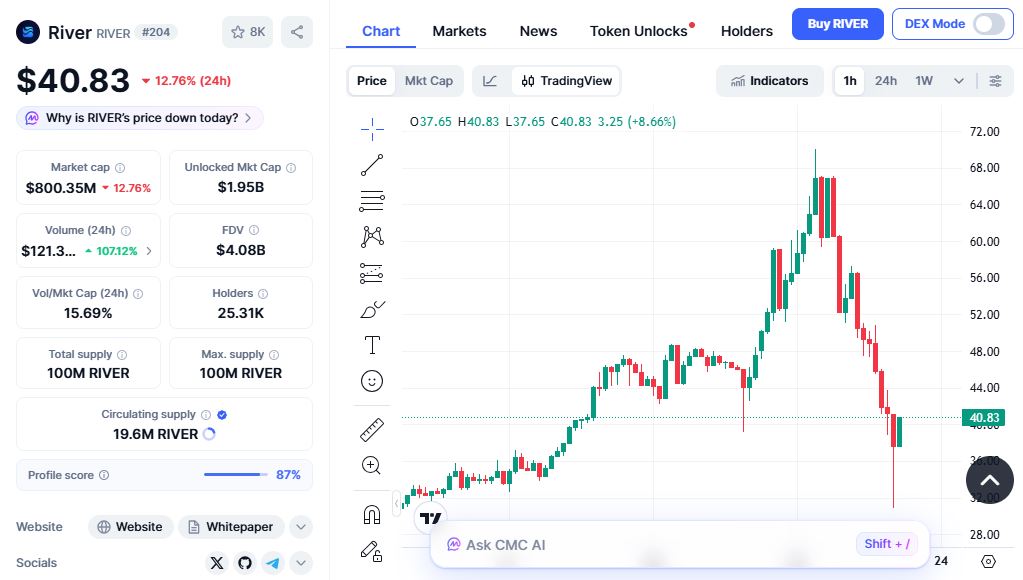Open the Markets tab
1023x580 pixels.
pyautogui.click(x=459, y=31)
